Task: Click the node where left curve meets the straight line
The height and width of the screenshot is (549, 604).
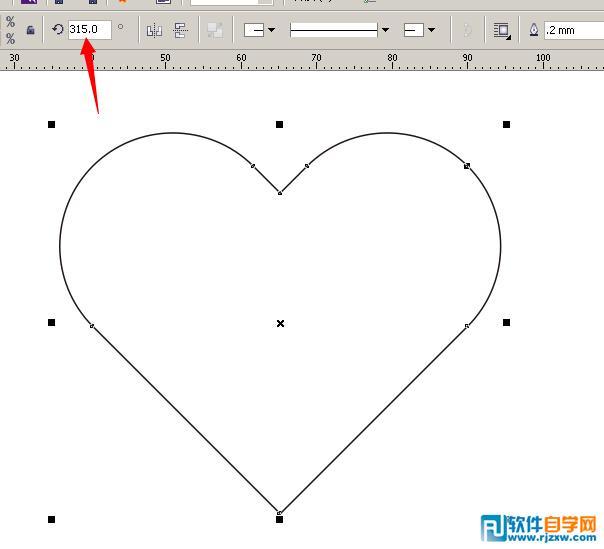Action: (x=92, y=326)
